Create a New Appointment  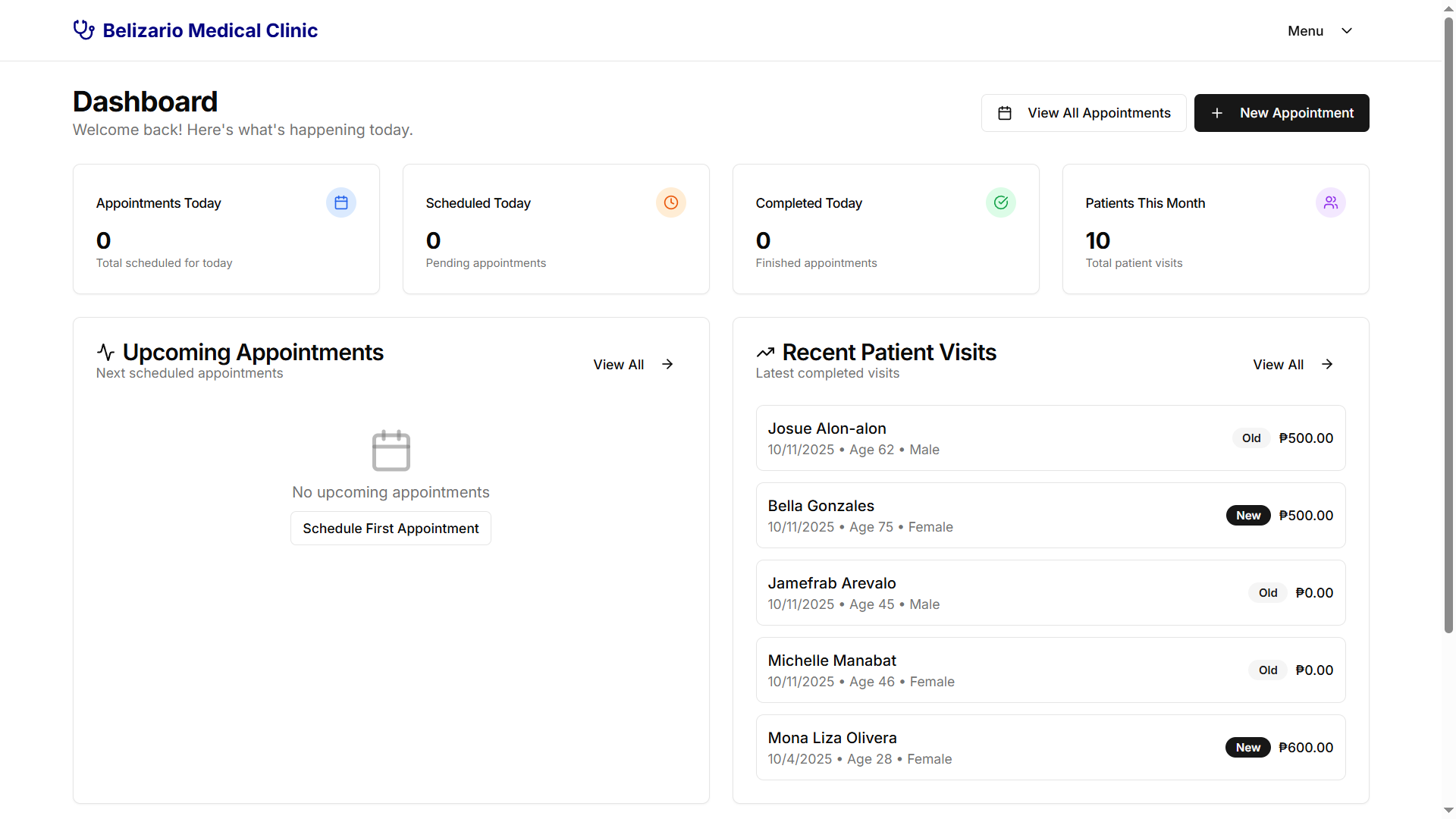(1282, 113)
